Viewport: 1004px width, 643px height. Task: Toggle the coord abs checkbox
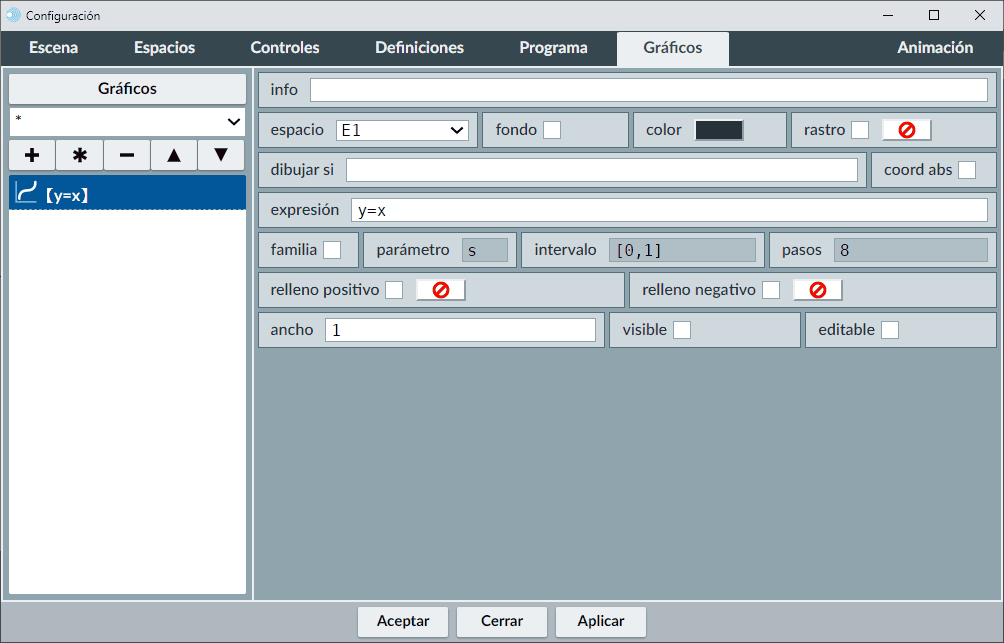(x=966, y=170)
